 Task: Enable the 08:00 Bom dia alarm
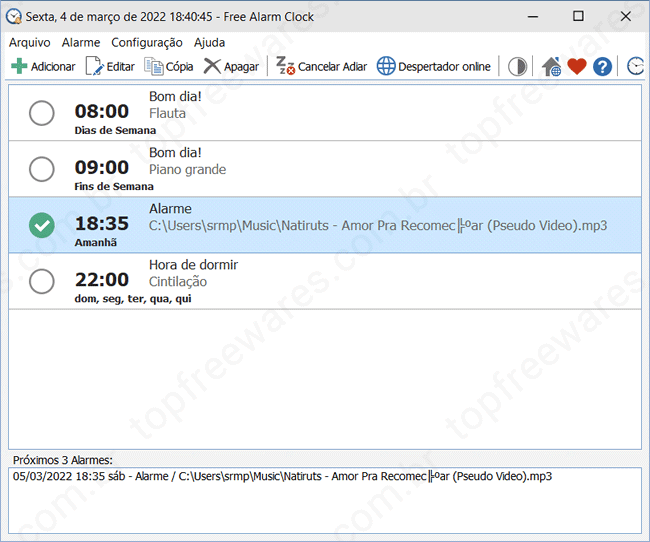pyautogui.click(x=42, y=113)
